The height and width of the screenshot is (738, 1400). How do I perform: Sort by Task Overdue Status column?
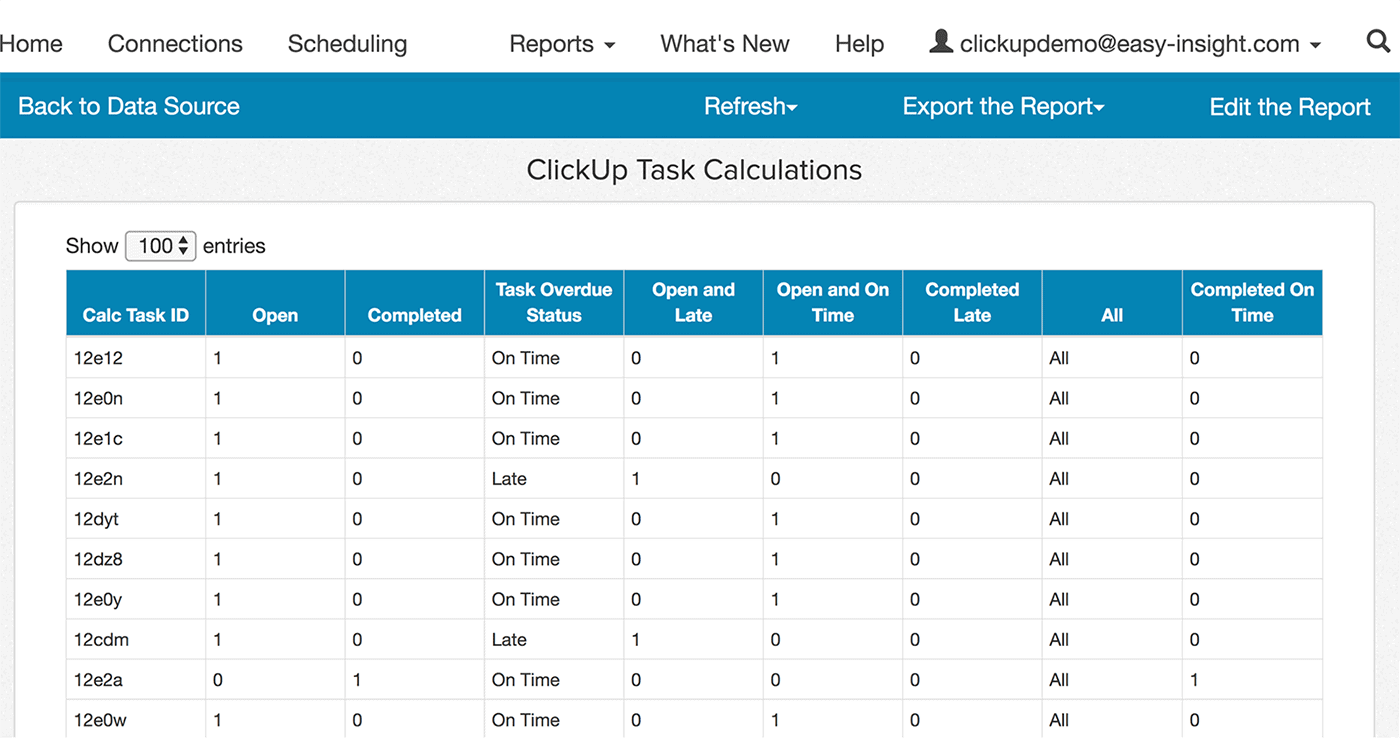554,303
